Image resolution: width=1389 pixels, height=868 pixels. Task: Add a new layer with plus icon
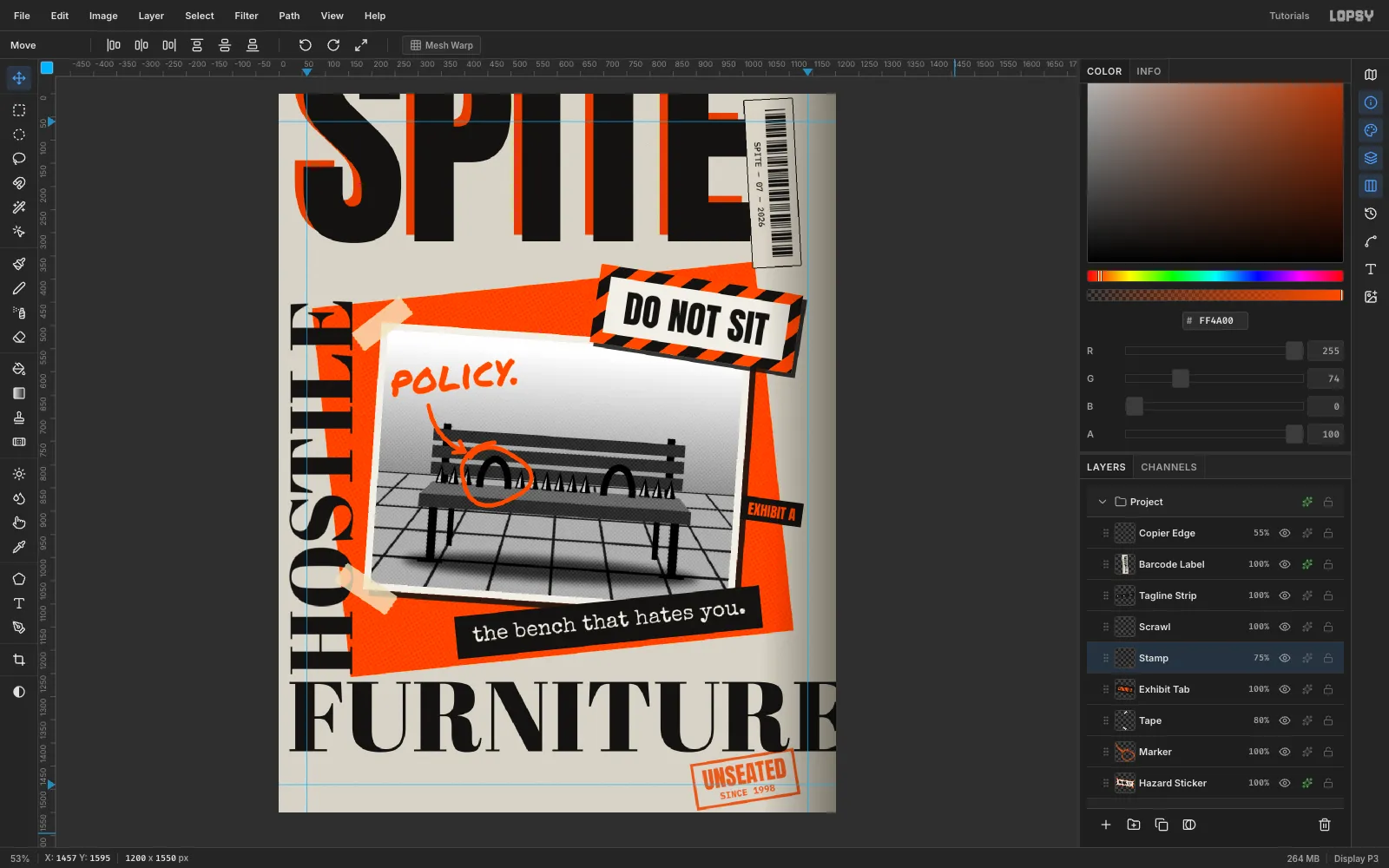(x=1106, y=825)
